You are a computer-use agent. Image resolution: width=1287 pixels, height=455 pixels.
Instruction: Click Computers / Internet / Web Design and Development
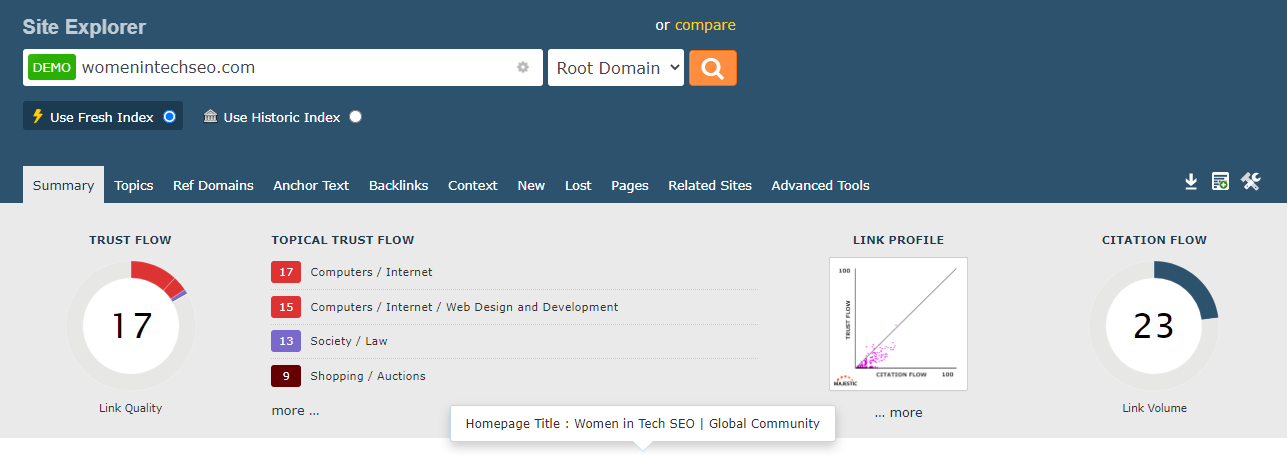[x=464, y=307]
